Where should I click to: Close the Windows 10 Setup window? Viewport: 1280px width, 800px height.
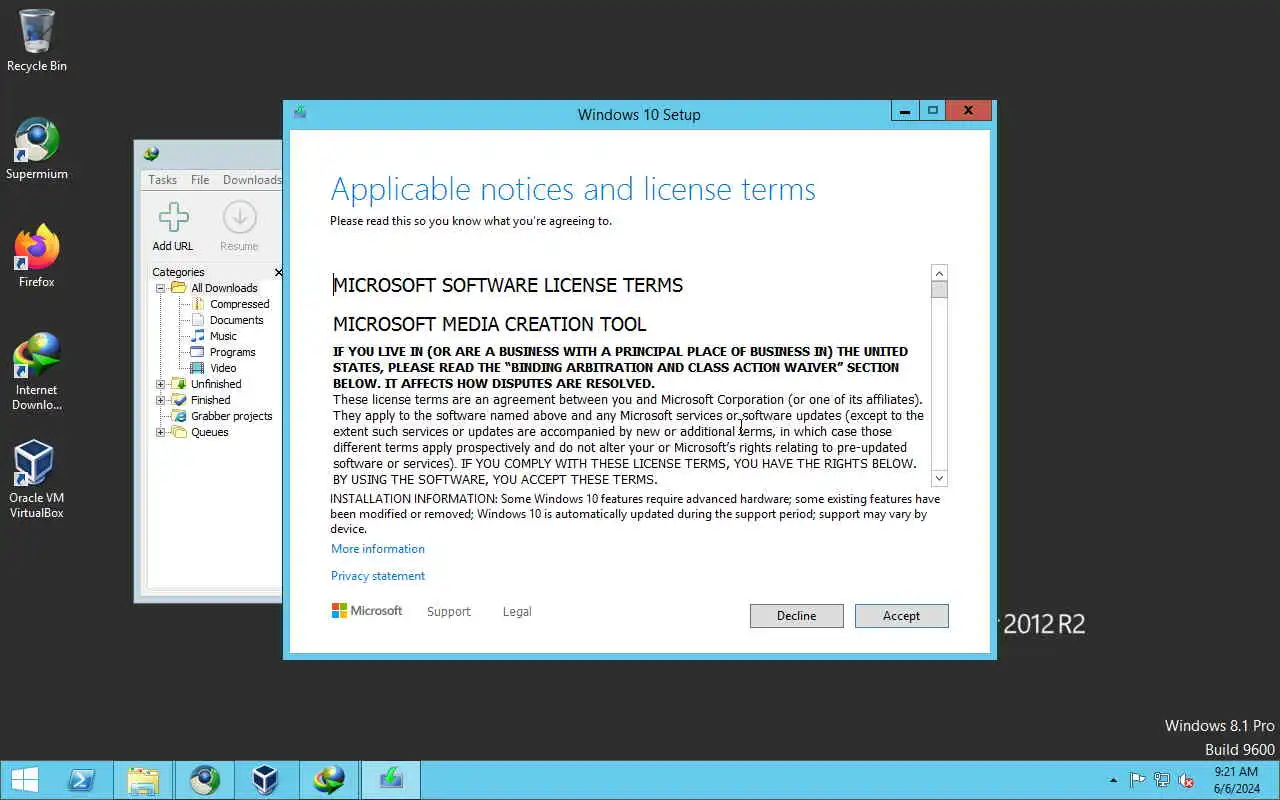point(968,111)
